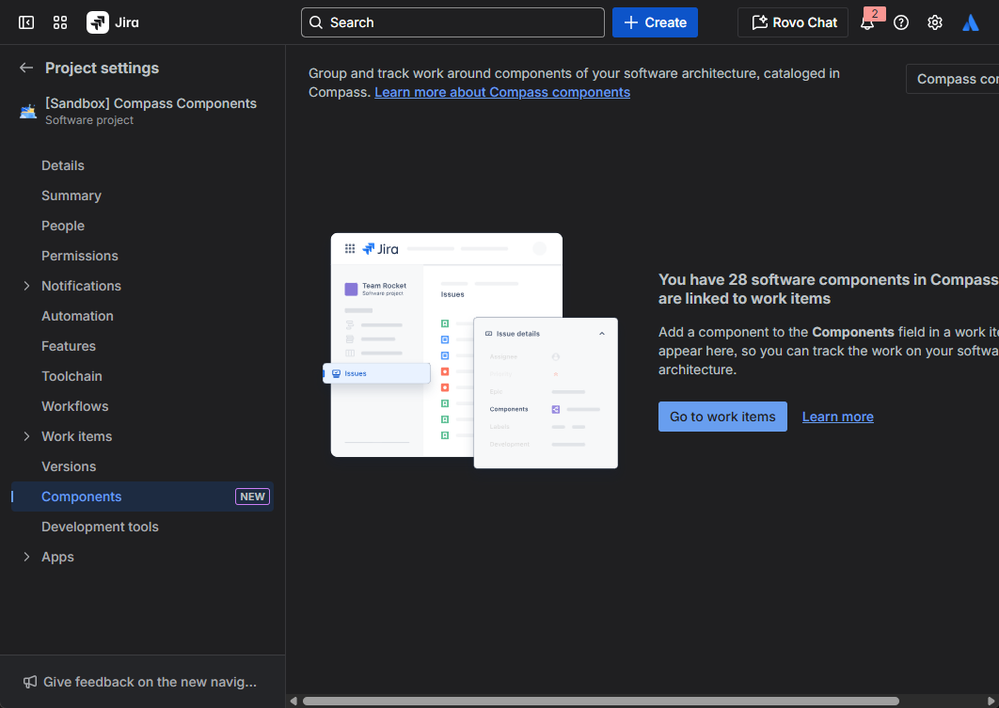Collapse the sidebar with the panel icon
The height and width of the screenshot is (708, 999).
[26, 22]
